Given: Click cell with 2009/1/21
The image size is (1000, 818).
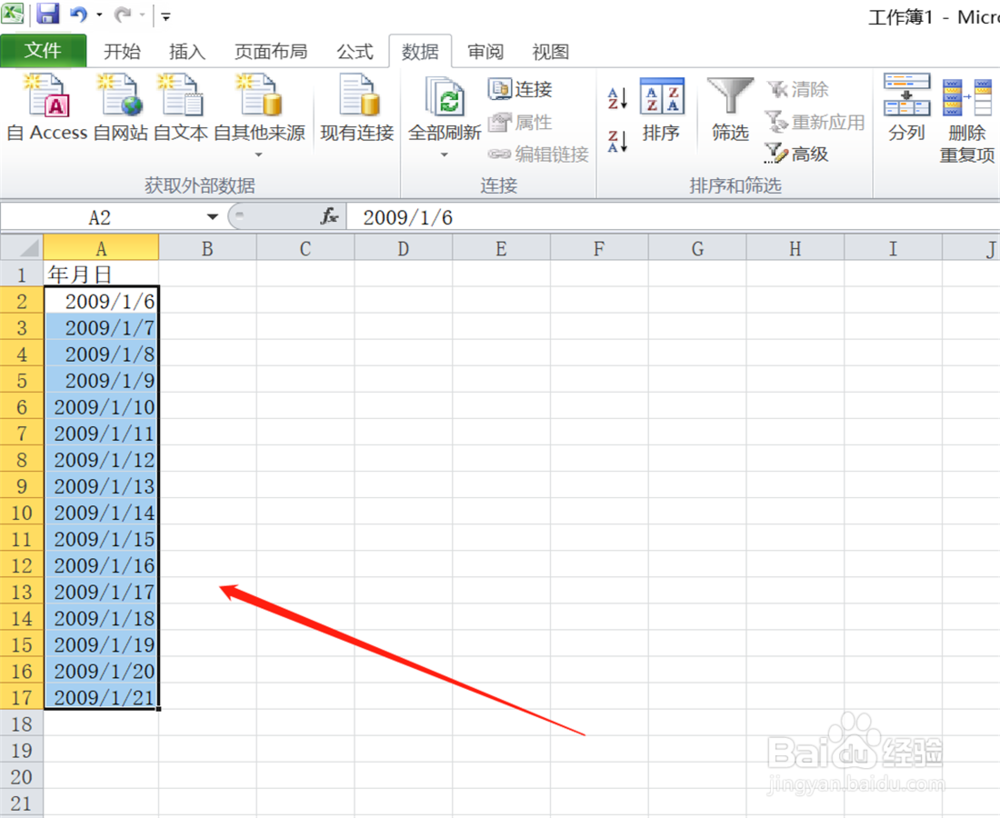Looking at the screenshot, I should pyautogui.click(x=101, y=697).
